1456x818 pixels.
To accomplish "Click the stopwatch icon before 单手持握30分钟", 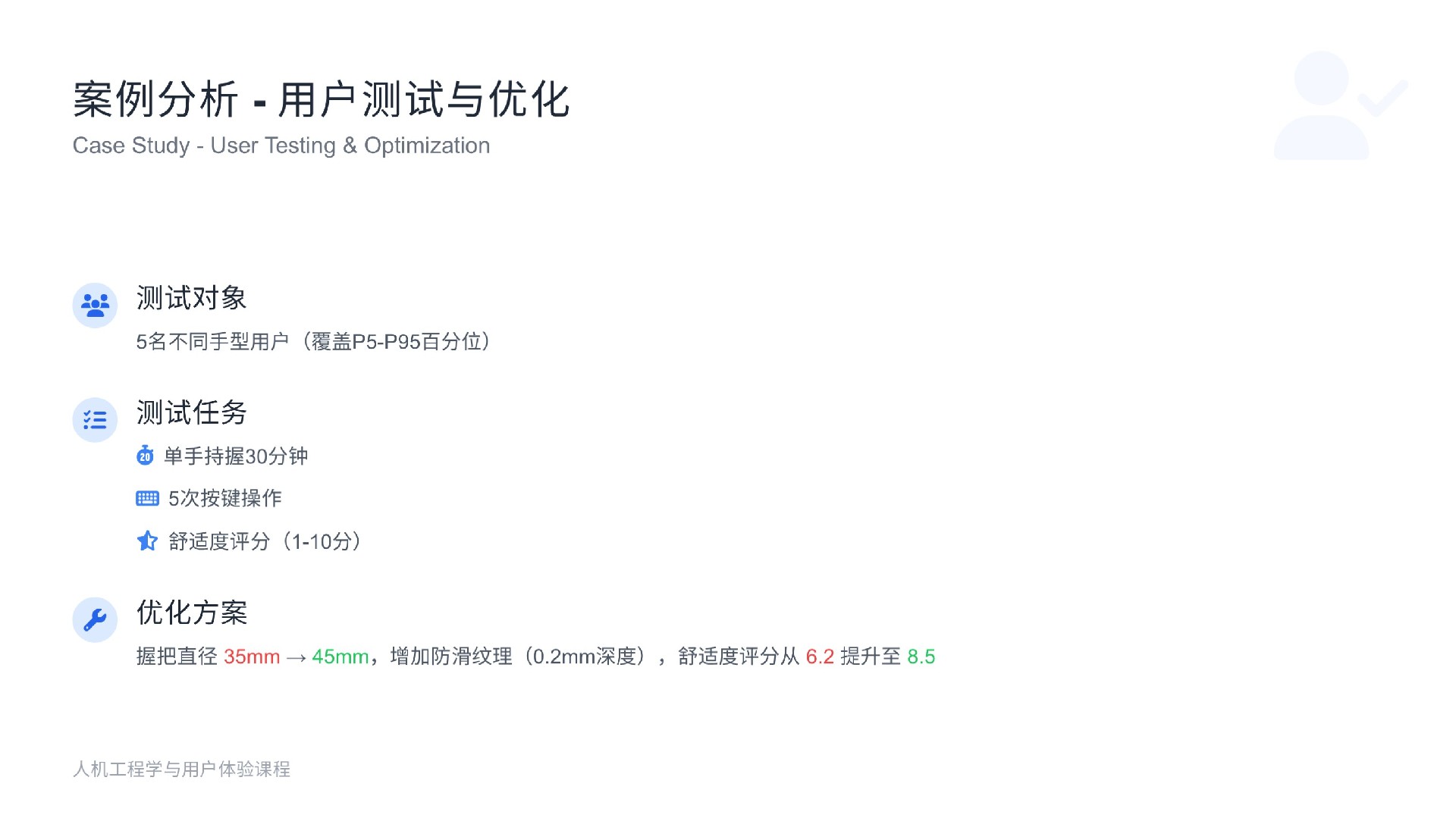I will pyautogui.click(x=145, y=456).
